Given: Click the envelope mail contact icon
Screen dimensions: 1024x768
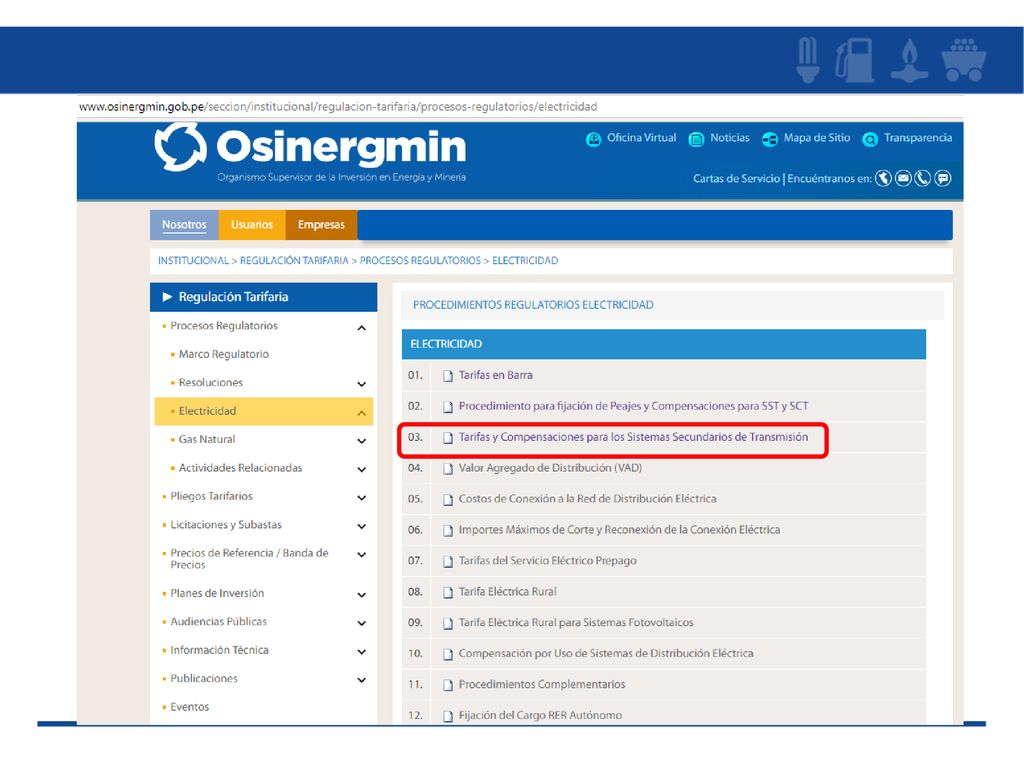Looking at the screenshot, I should 903,178.
